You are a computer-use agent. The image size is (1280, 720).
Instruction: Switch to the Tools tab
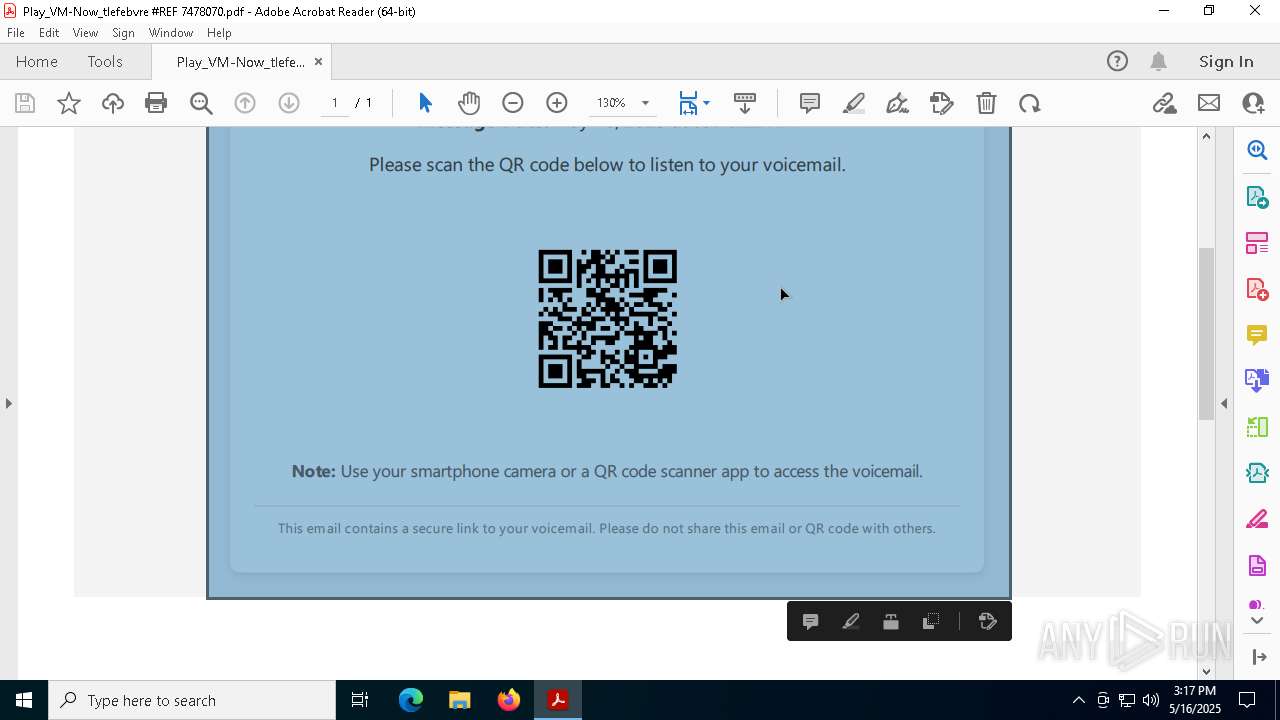click(x=105, y=62)
